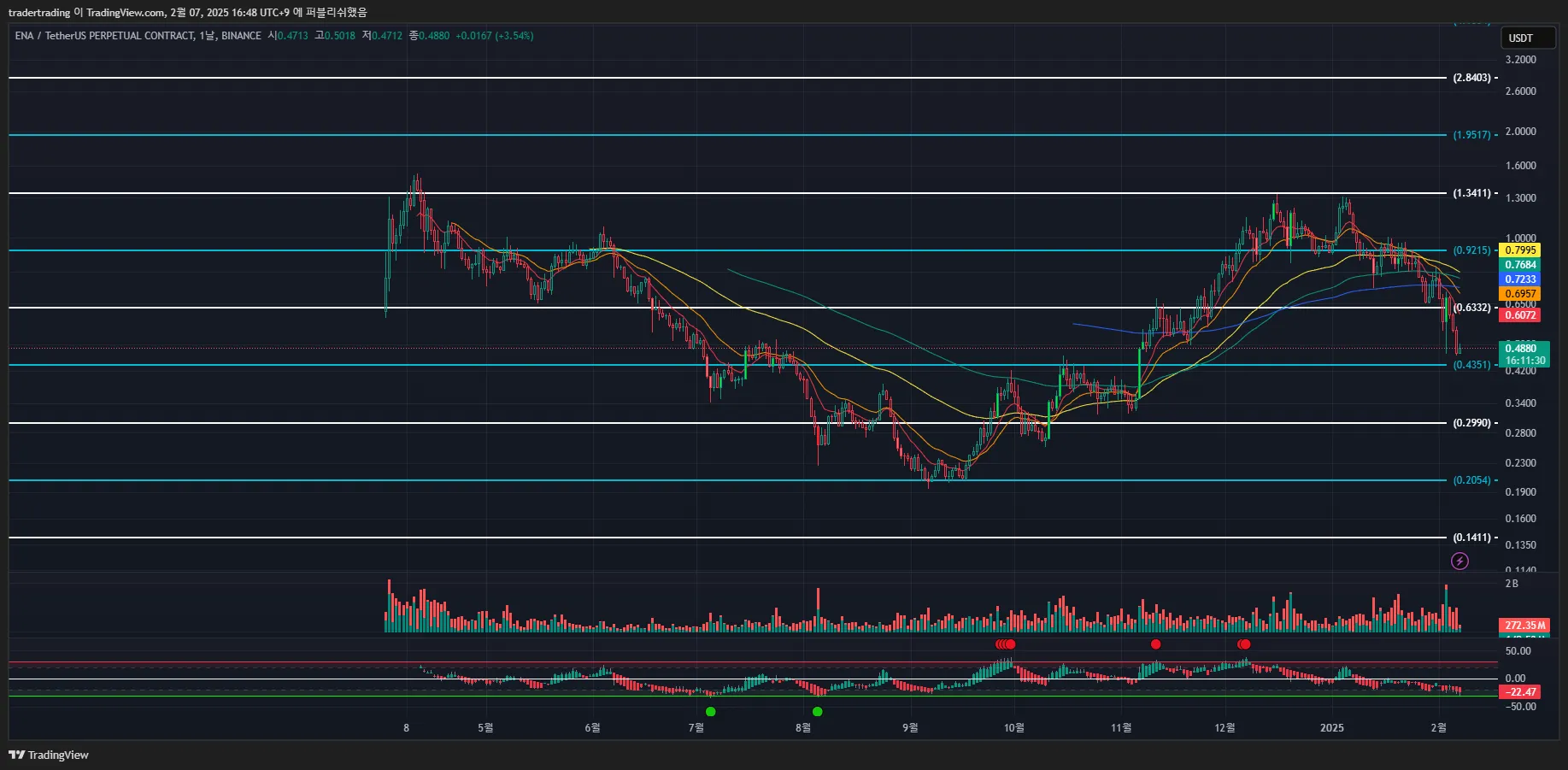Click the 2025 label on time axis
Image resolution: width=1568 pixels, height=770 pixels.
pos(1332,728)
